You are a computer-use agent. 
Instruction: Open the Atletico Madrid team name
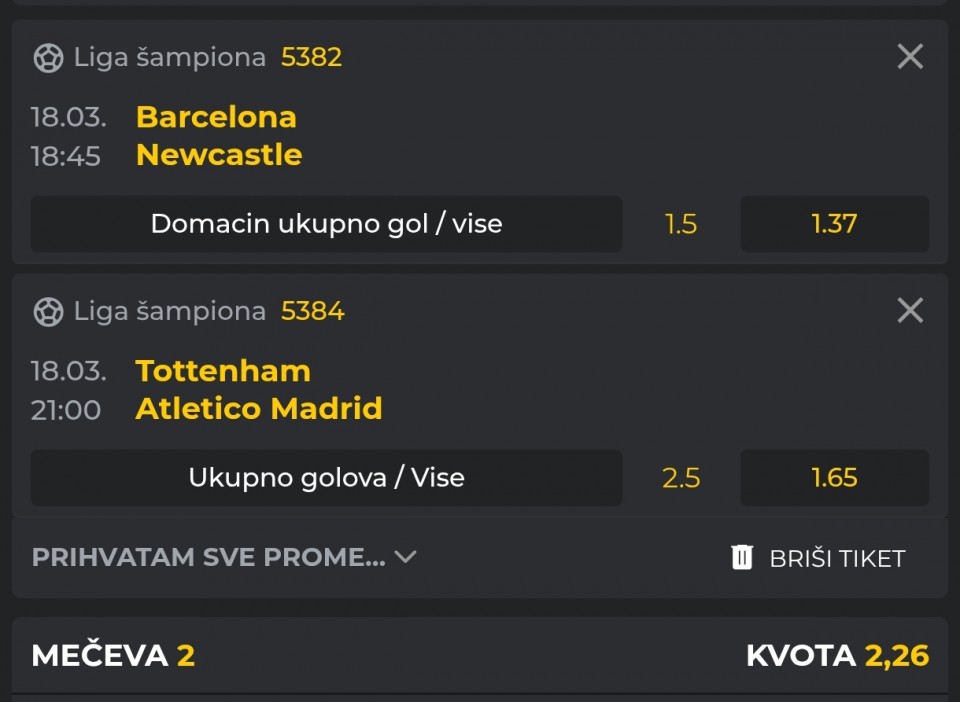tap(259, 409)
